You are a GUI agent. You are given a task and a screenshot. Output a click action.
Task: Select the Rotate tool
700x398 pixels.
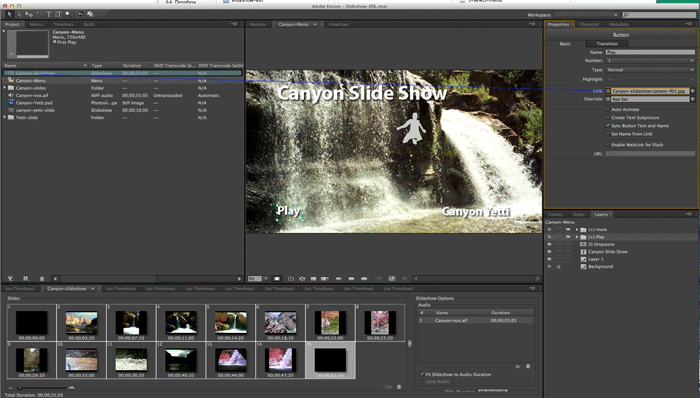(39, 14)
